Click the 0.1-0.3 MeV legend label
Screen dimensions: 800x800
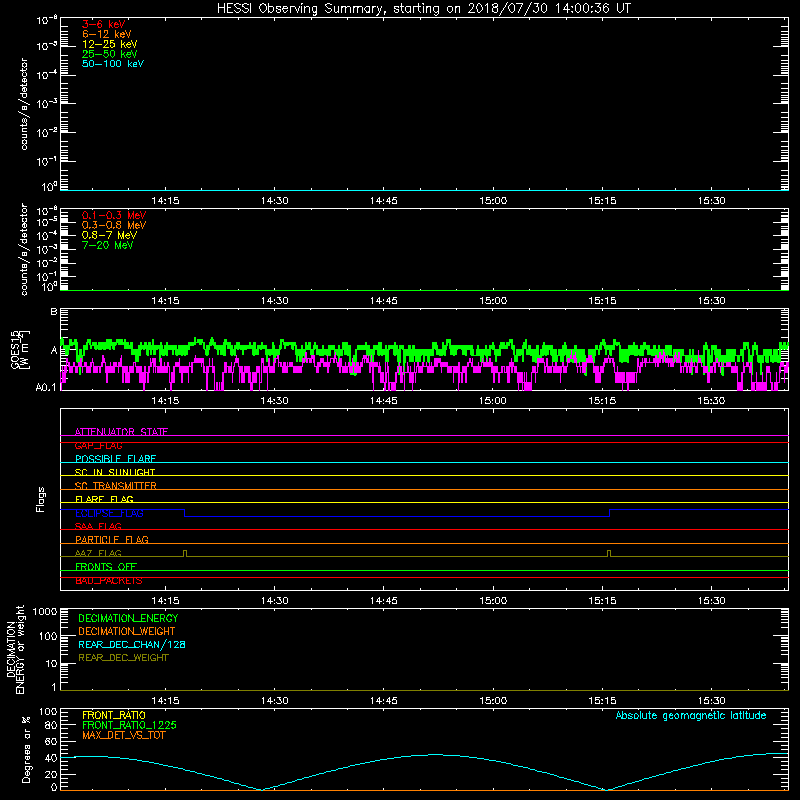pyautogui.click(x=114, y=215)
